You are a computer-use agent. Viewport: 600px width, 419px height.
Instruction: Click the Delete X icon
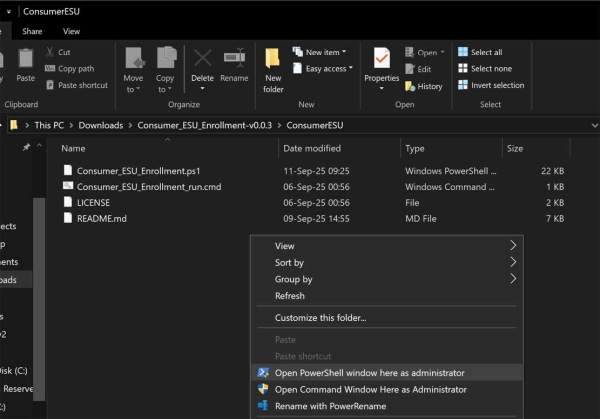tap(202, 58)
